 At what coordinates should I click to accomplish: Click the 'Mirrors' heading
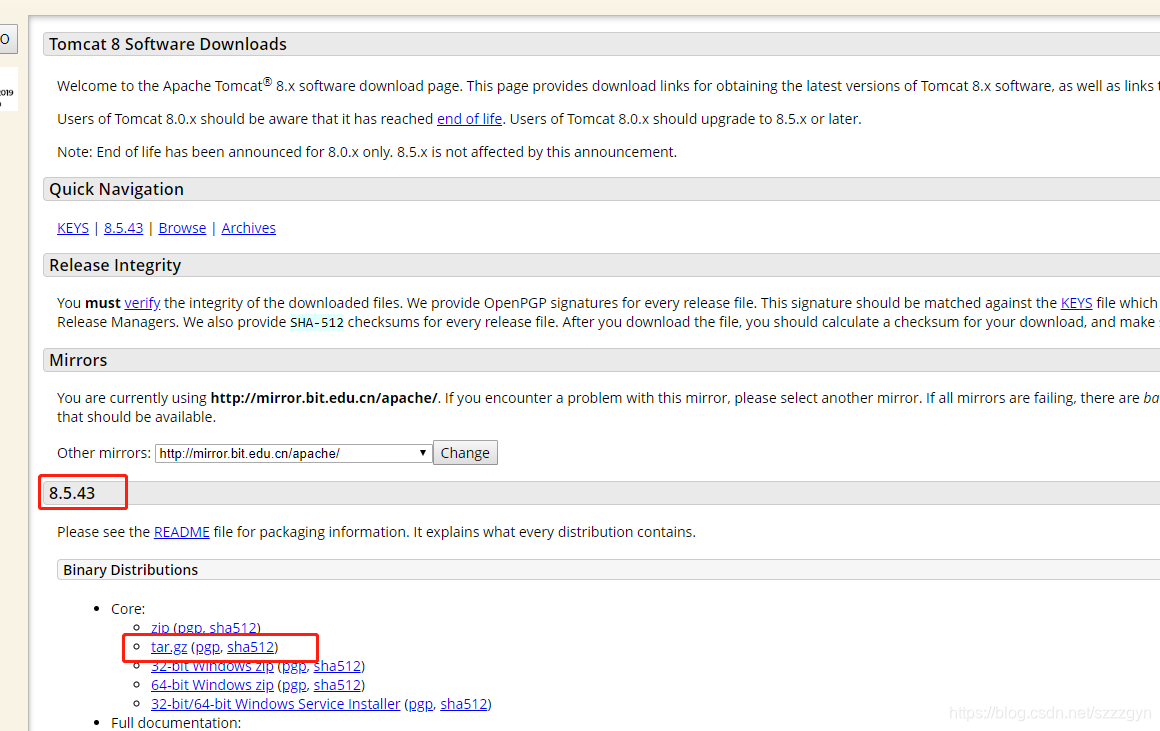tap(78, 360)
